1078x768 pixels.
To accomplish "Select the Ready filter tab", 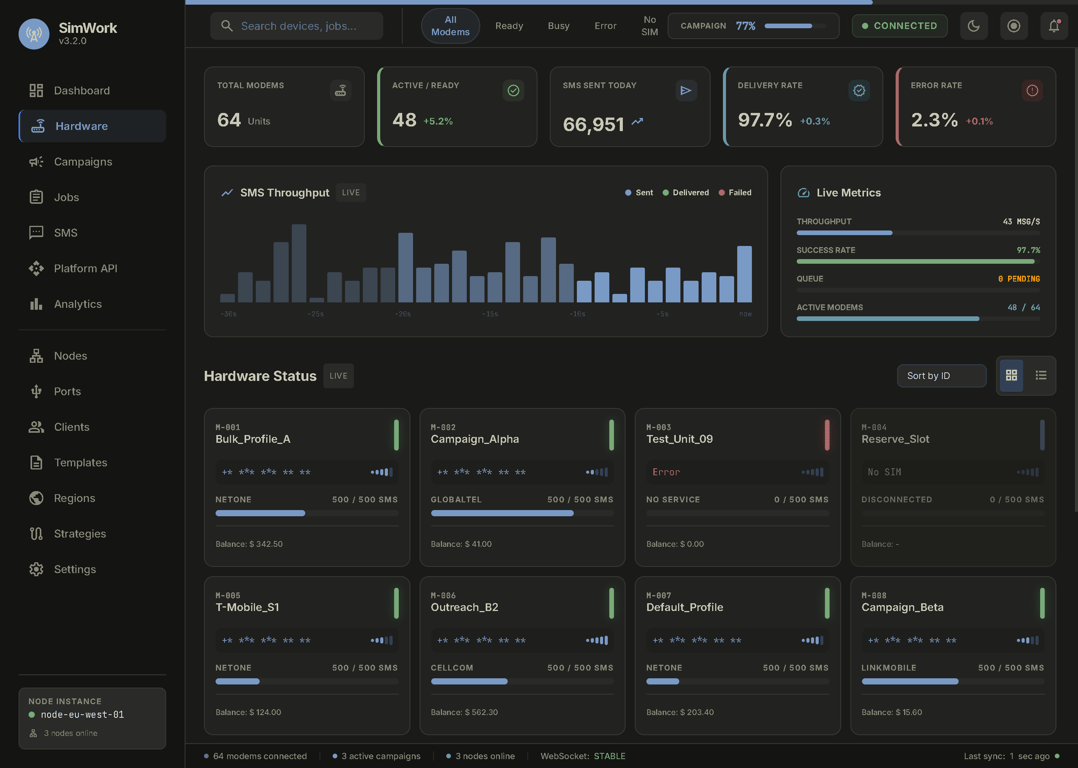I will click(x=509, y=26).
